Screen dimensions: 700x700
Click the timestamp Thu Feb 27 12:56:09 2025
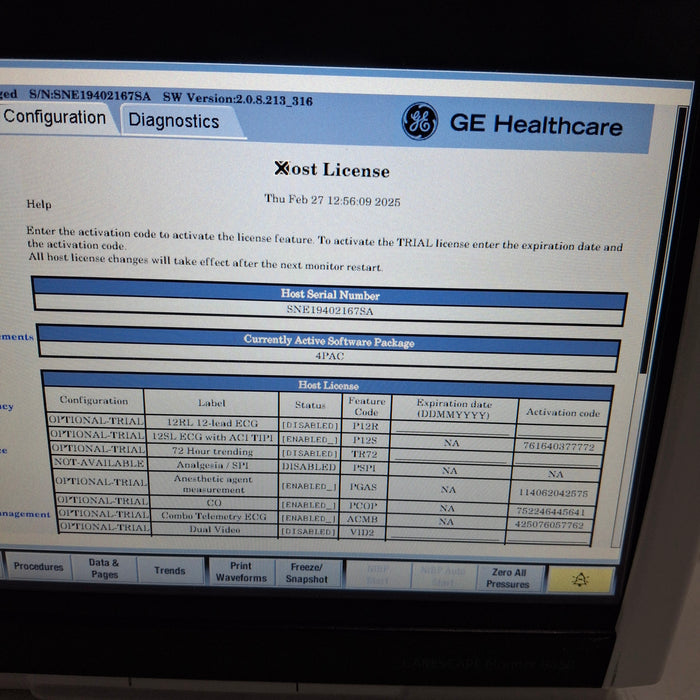point(332,200)
